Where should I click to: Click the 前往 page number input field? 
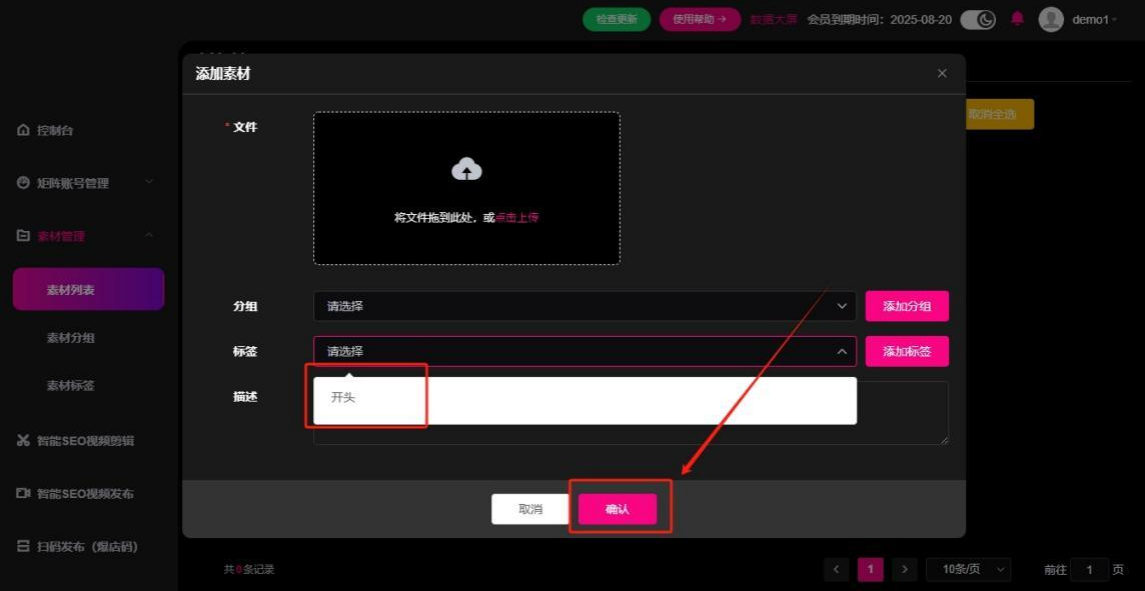coord(1089,569)
